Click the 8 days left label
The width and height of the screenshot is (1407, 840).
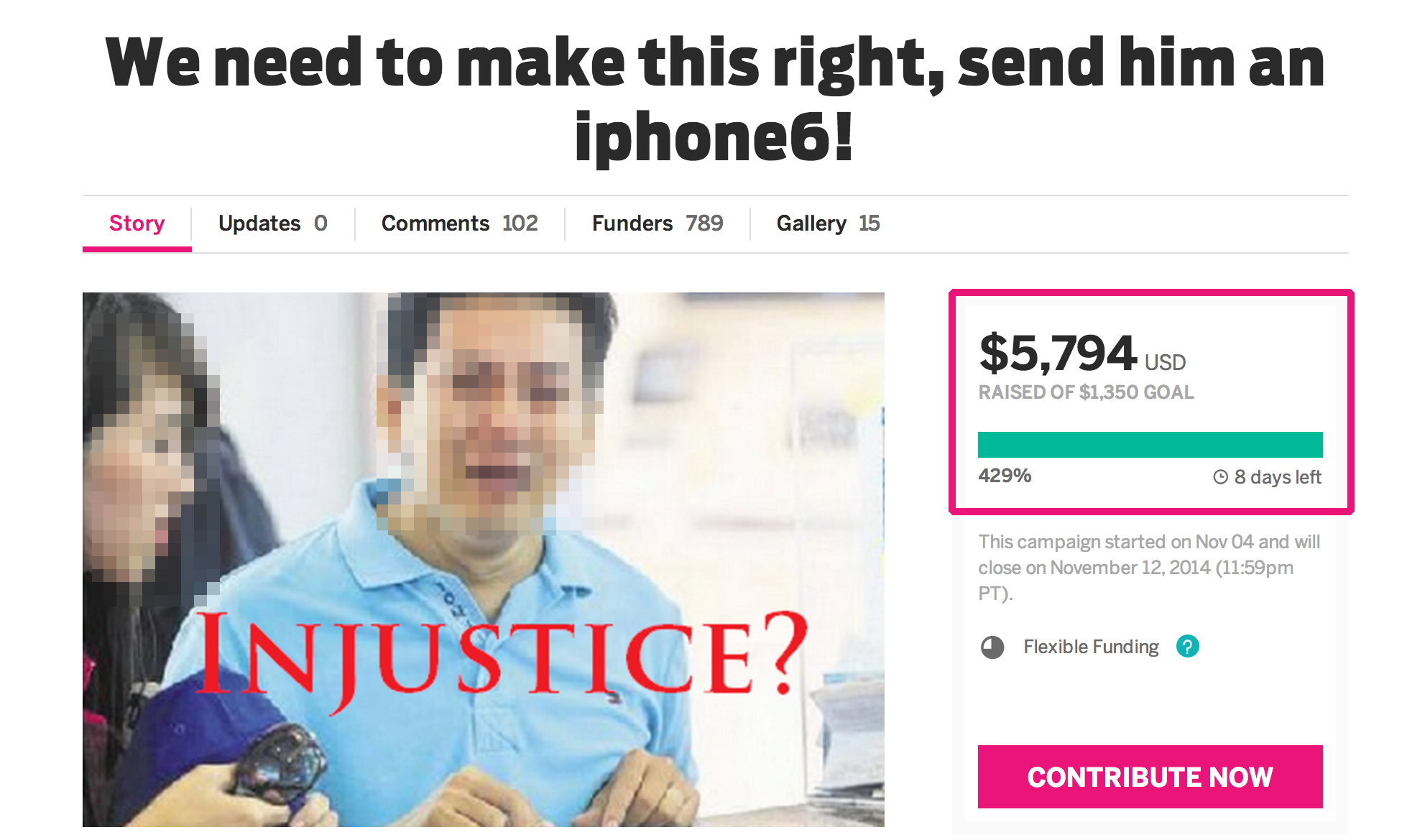[x=1278, y=477]
